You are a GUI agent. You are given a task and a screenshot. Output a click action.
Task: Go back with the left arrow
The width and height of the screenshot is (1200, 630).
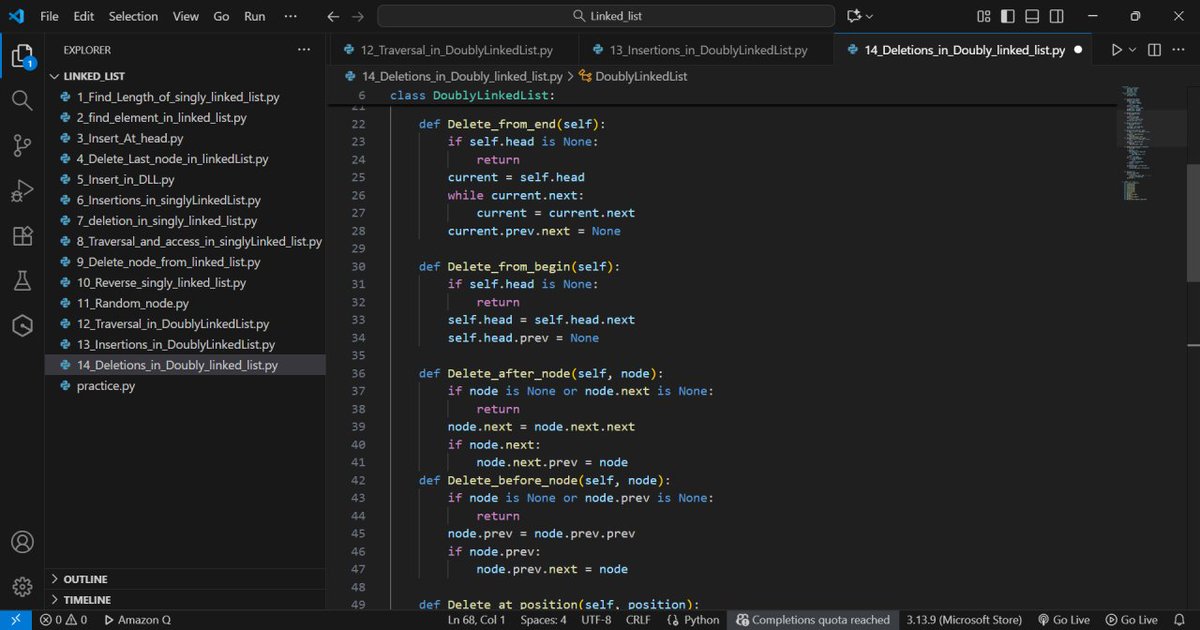[x=334, y=16]
